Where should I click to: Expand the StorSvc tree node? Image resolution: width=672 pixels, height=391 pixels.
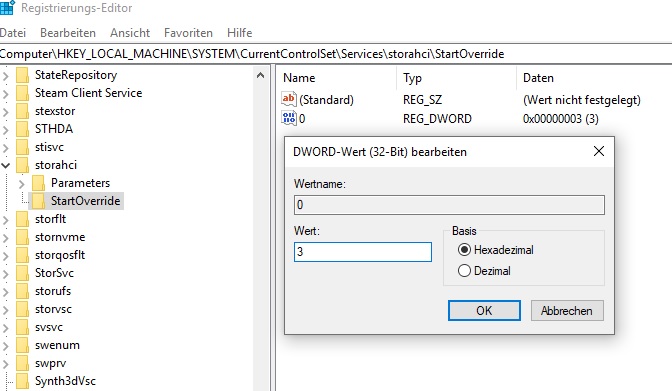[6, 274]
